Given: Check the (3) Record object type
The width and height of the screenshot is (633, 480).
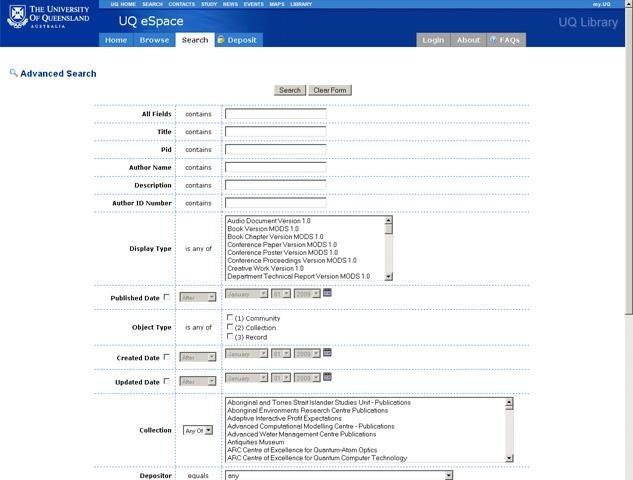Looking at the screenshot, I should click(230, 336).
